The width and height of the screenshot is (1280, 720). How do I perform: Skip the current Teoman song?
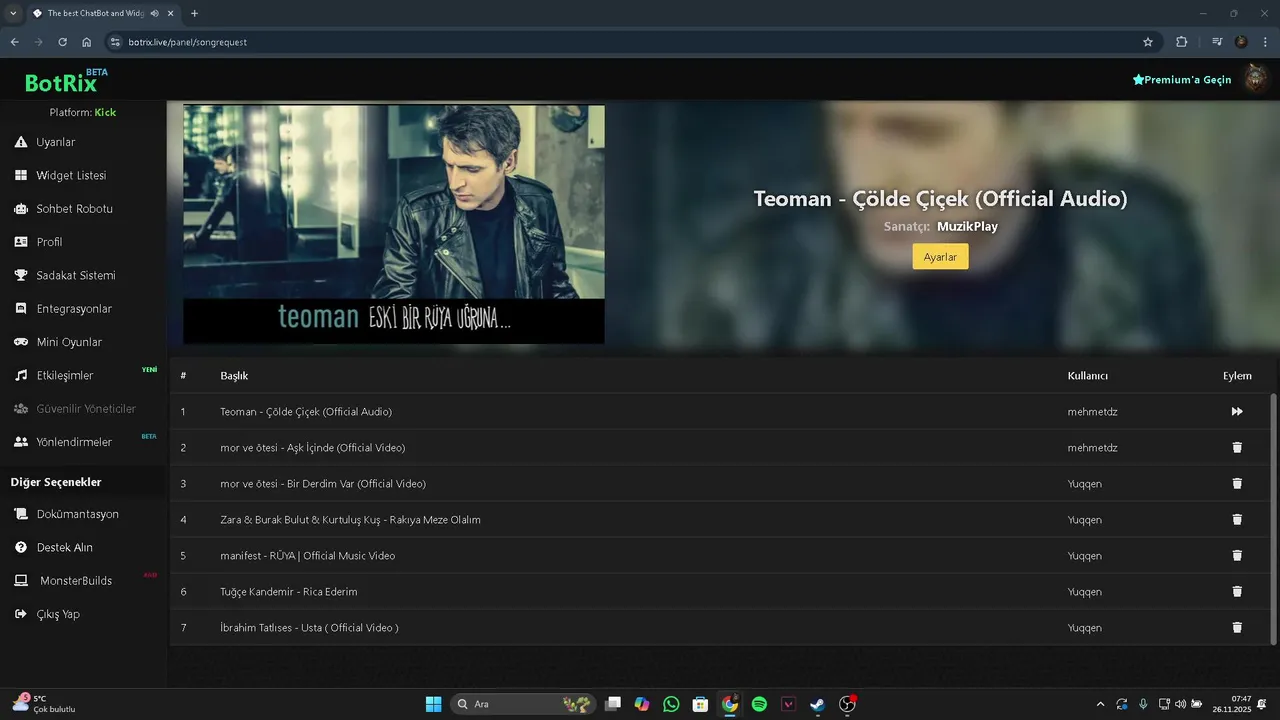(1237, 411)
